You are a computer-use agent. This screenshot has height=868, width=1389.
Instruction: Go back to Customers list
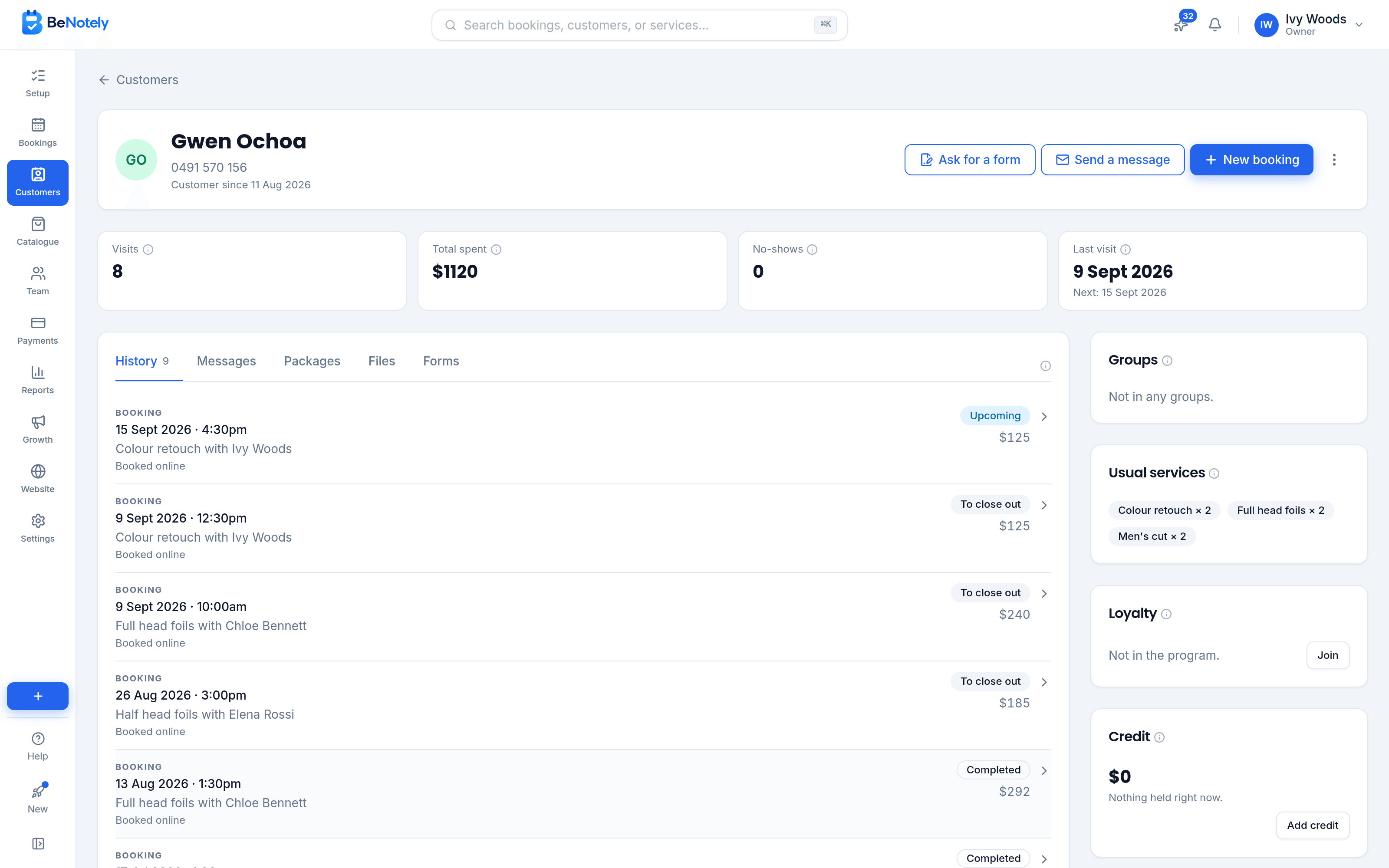138,80
